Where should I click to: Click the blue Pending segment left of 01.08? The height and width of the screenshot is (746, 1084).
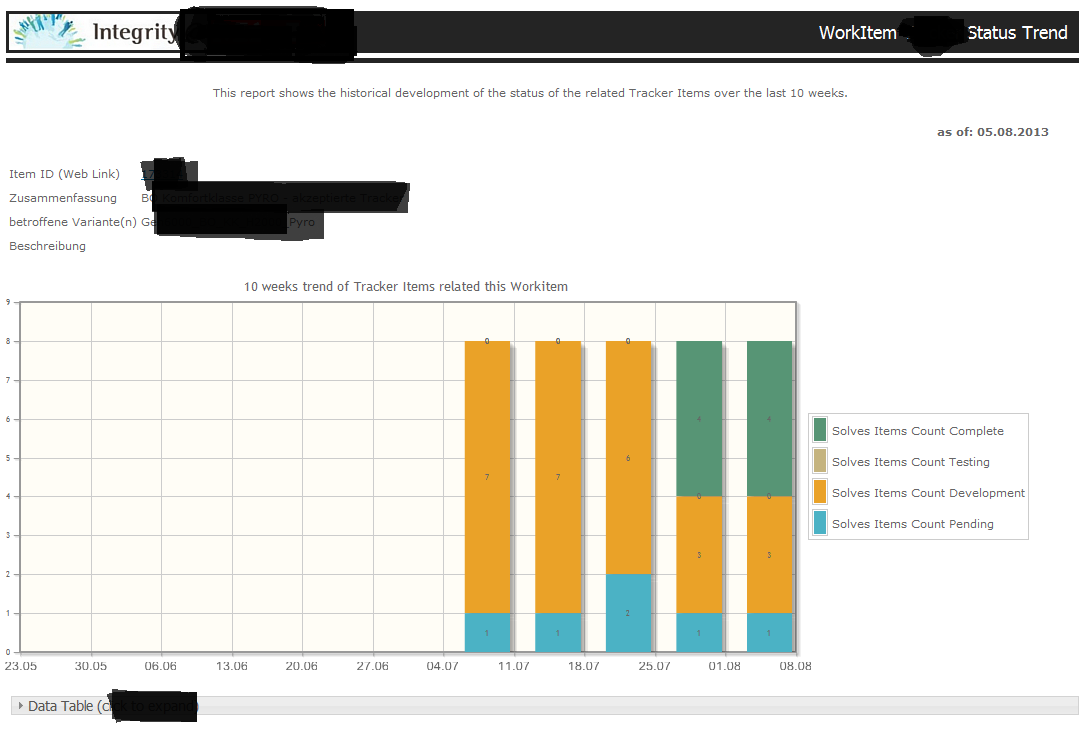pyautogui.click(x=699, y=633)
